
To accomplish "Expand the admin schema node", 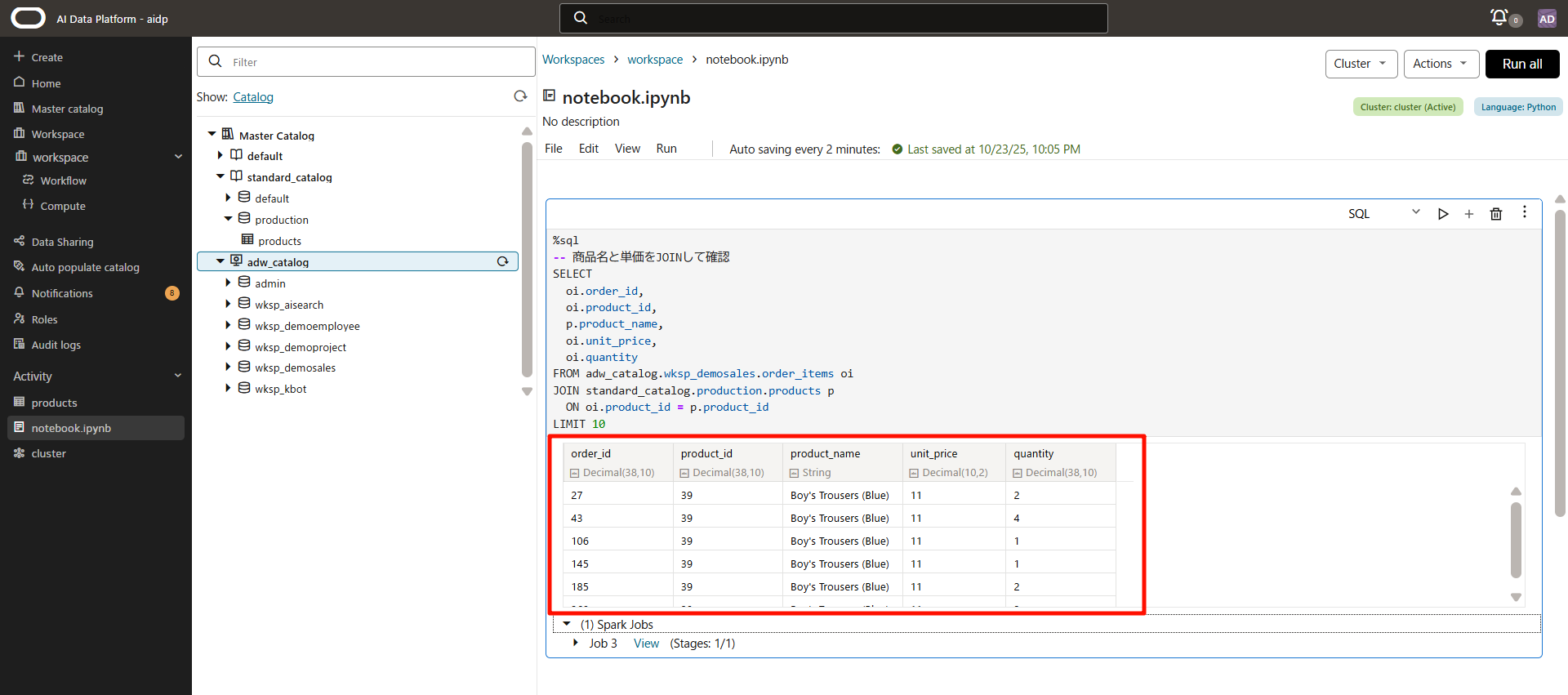I will (228, 283).
